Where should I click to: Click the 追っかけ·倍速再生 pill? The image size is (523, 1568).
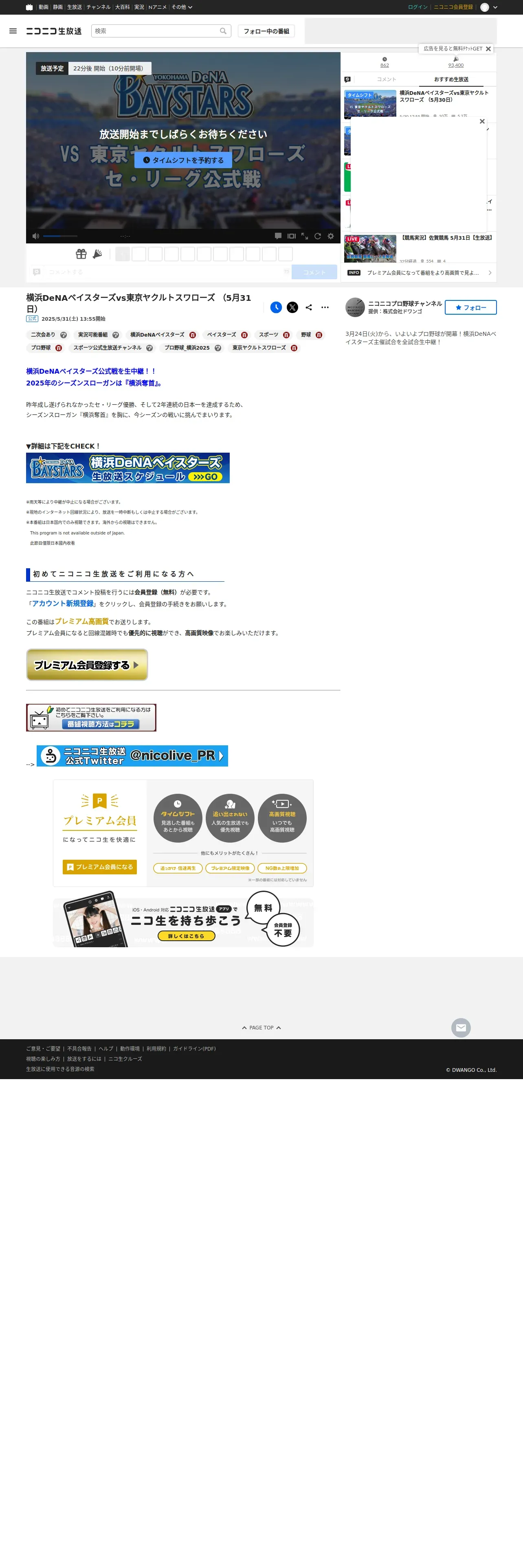(178, 869)
